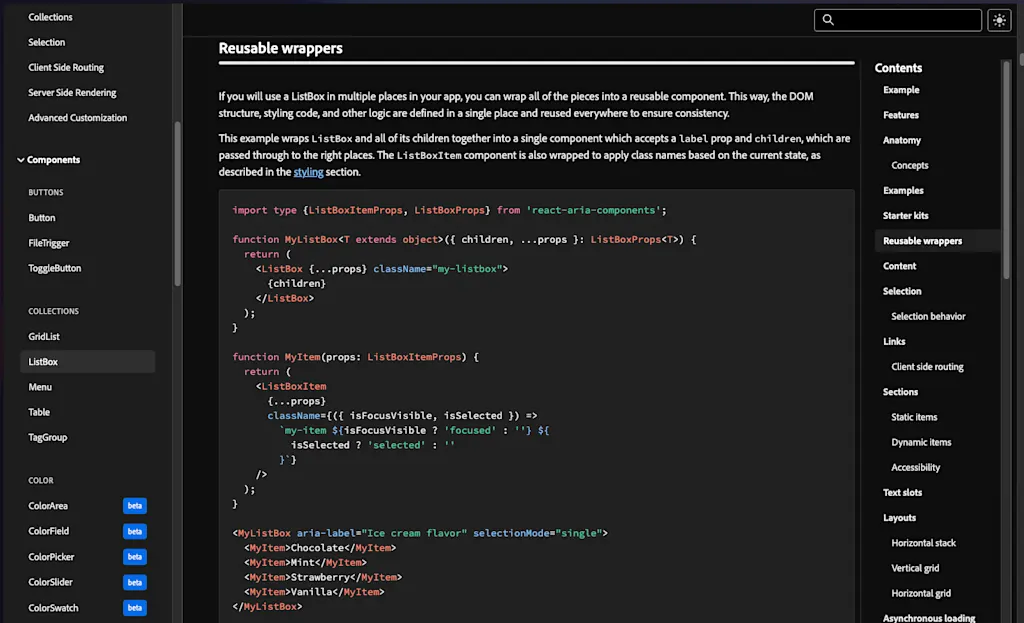The height and width of the screenshot is (623, 1024).
Task: Click the beta badge beside ColorPicker
Action: 135,557
